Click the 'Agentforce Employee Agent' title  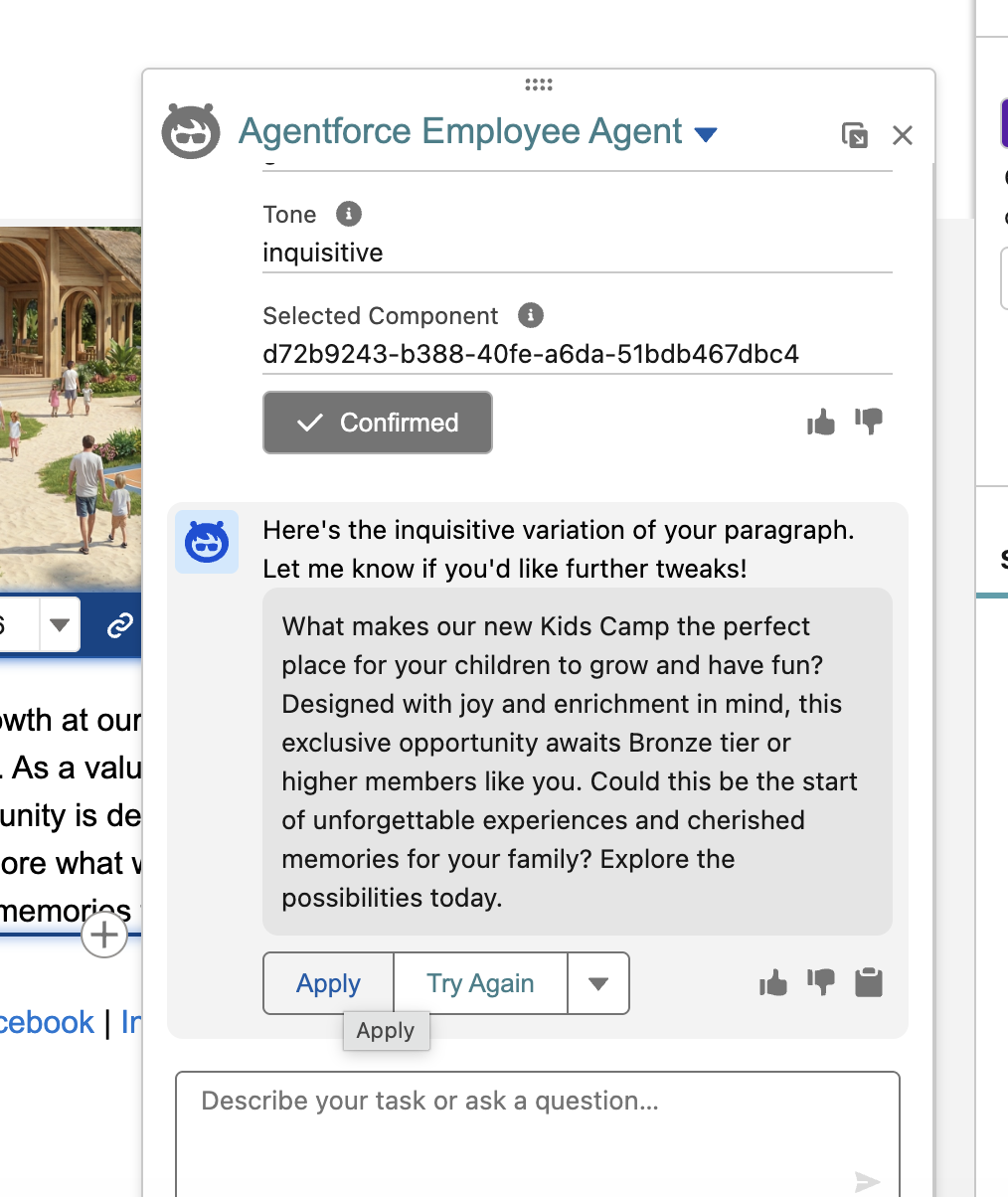coord(460,131)
